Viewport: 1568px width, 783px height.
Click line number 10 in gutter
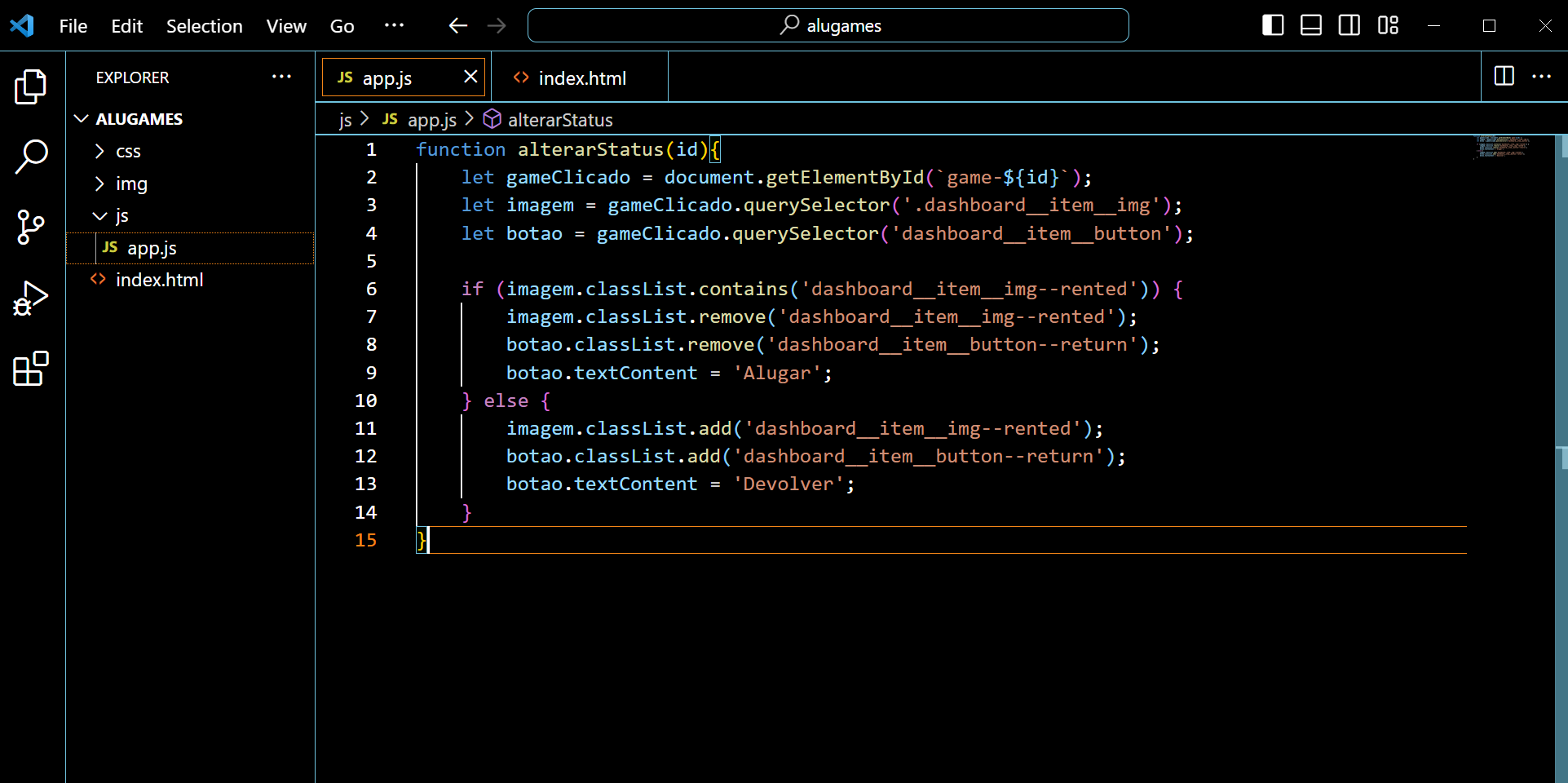click(x=365, y=400)
